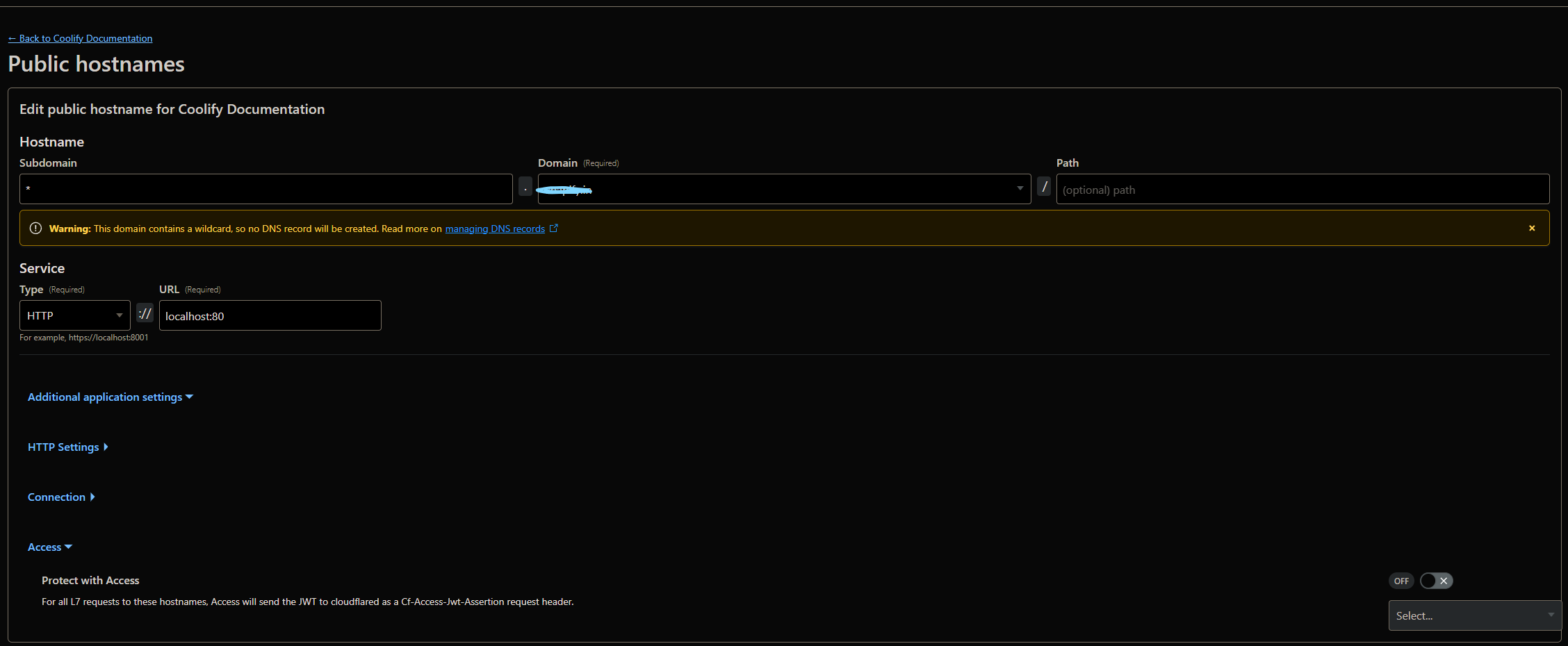Click the external link icon beside DNS records
The image size is (1568, 646).
pos(554,228)
